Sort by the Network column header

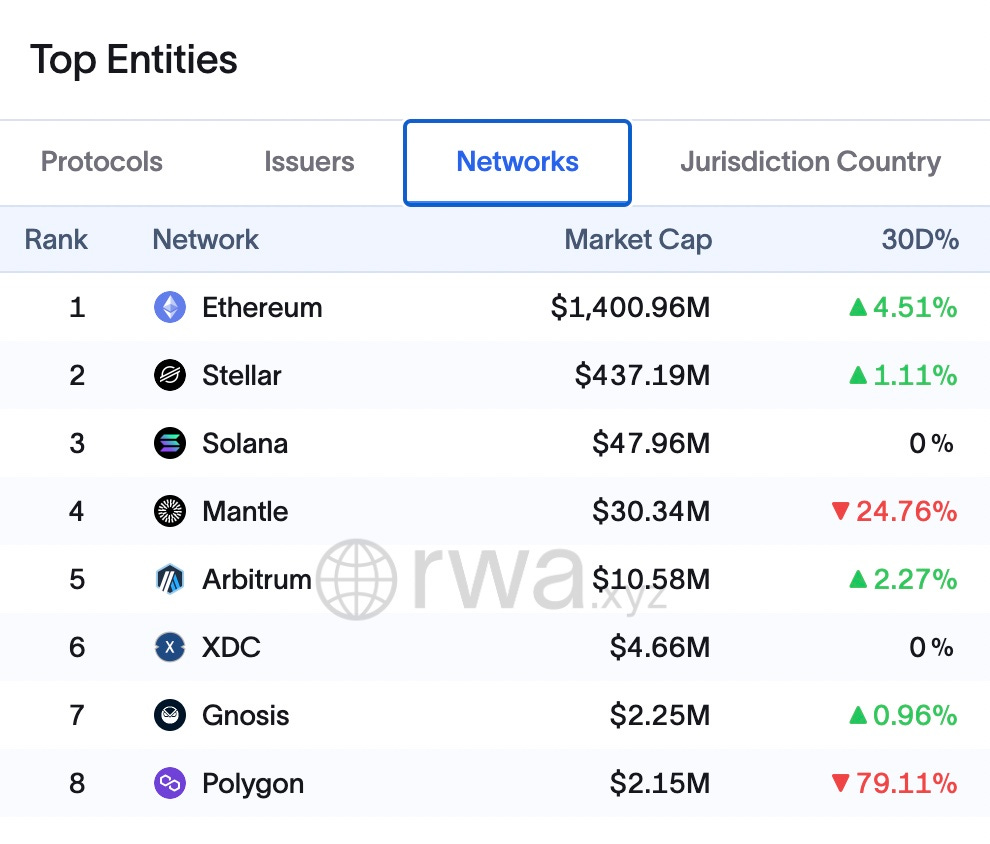coord(206,240)
